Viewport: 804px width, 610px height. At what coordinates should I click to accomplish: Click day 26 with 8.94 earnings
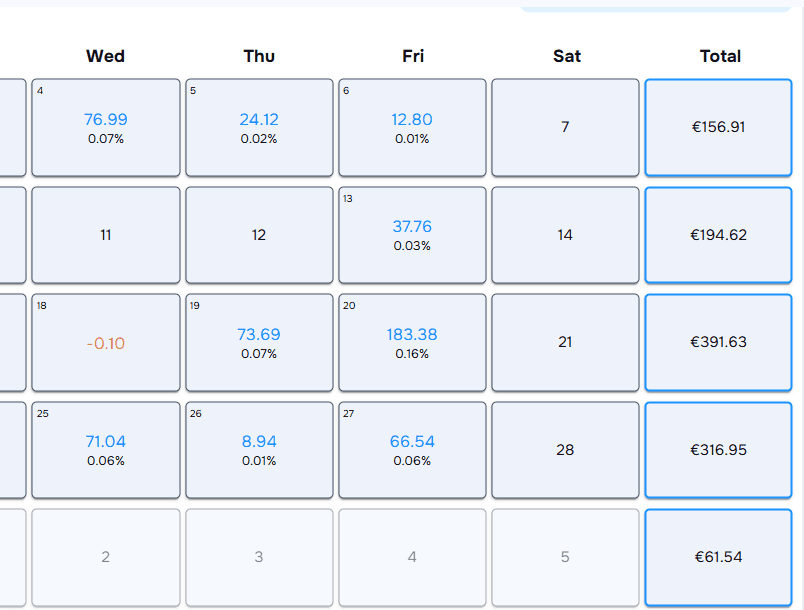[259, 450]
